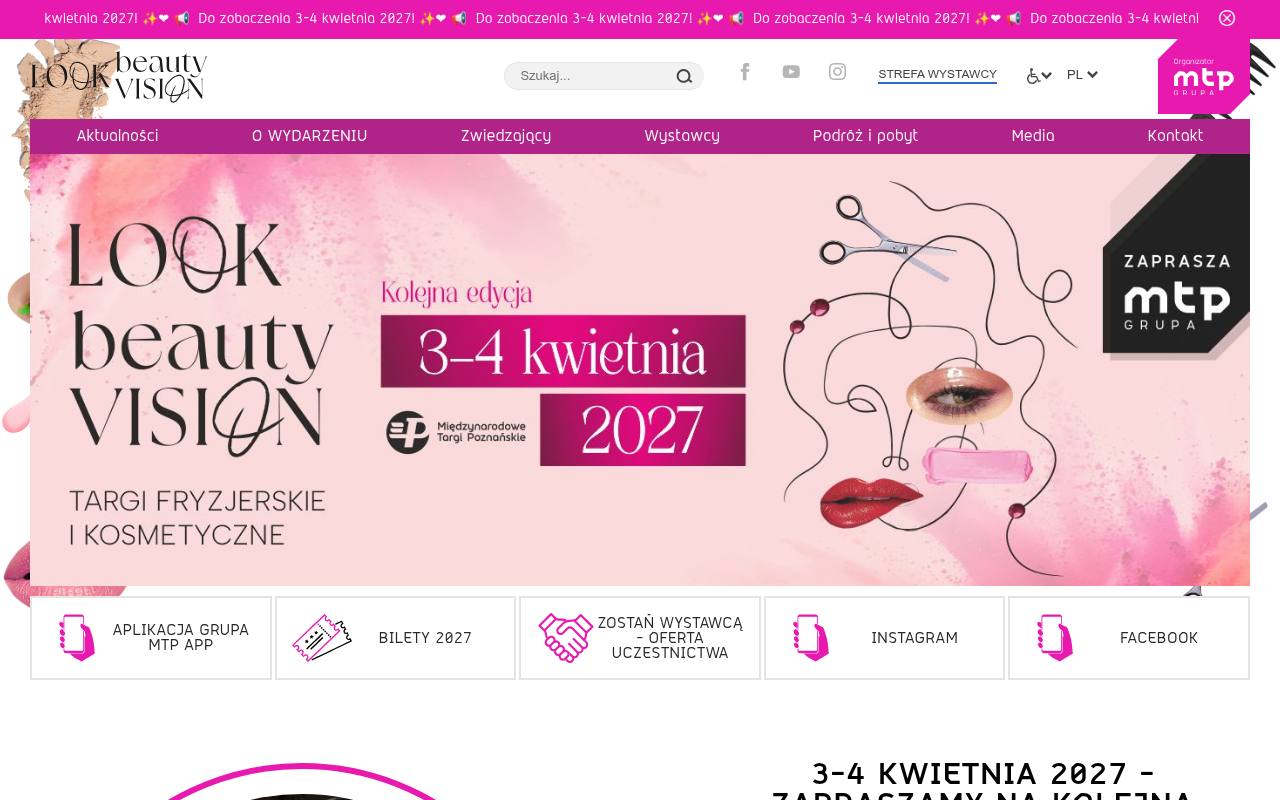Open the Facebook icon in header
1280x800 pixels.
point(745,71)
